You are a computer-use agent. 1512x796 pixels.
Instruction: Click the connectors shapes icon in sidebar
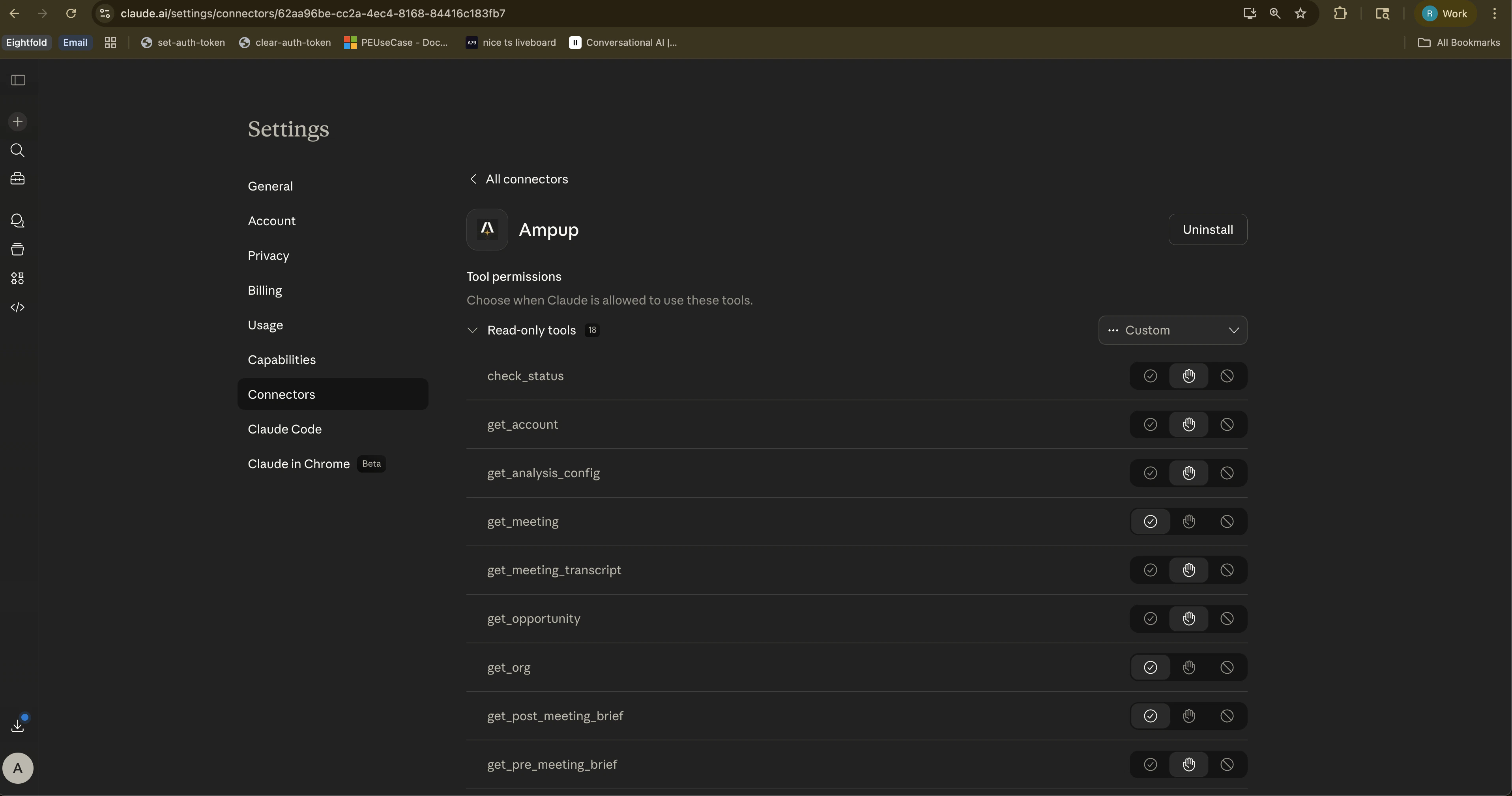(17, 278)
